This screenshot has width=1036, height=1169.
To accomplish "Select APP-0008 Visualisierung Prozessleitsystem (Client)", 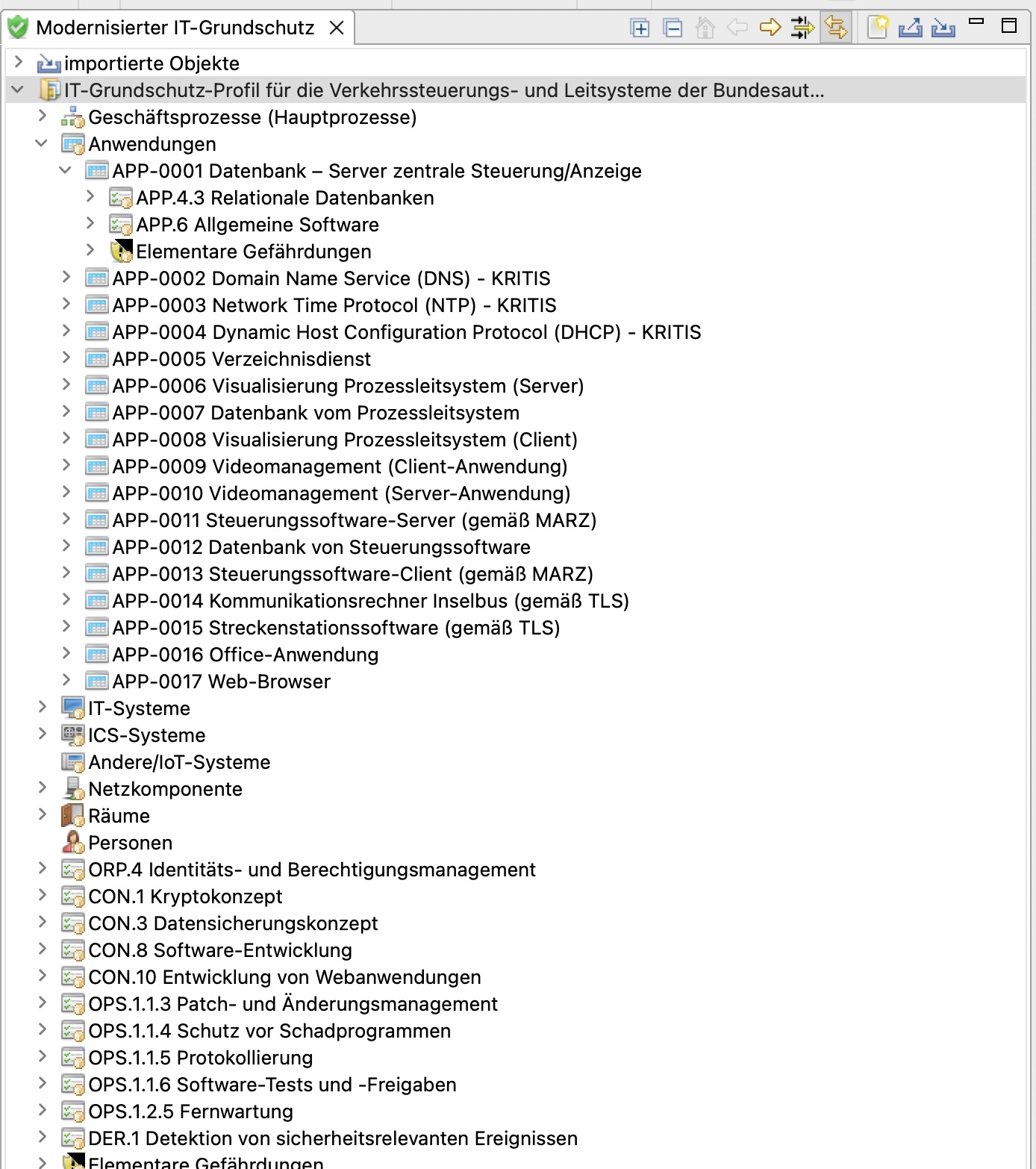I will [345, 440].
